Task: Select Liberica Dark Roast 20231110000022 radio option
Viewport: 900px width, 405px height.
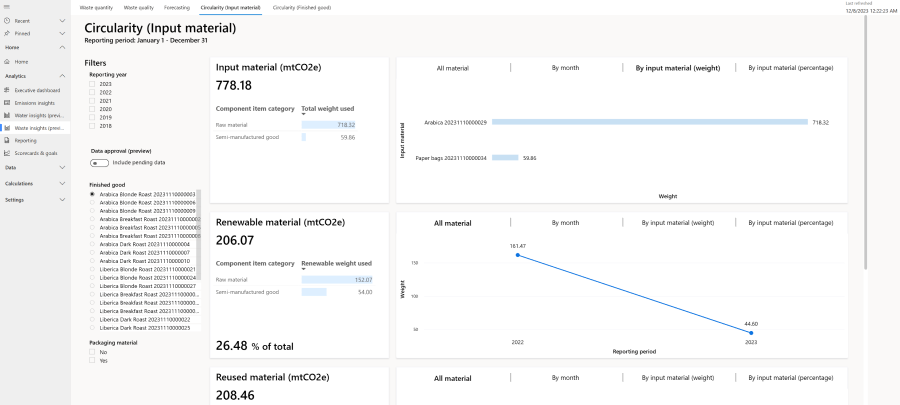Action: [x=93, y=320]
